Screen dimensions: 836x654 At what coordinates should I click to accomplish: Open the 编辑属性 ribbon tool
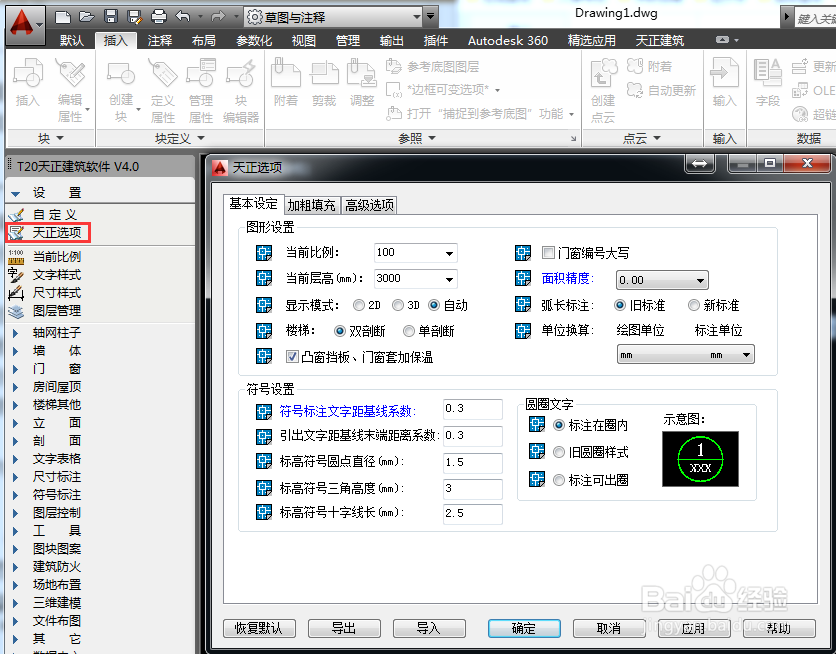point(70,91)
